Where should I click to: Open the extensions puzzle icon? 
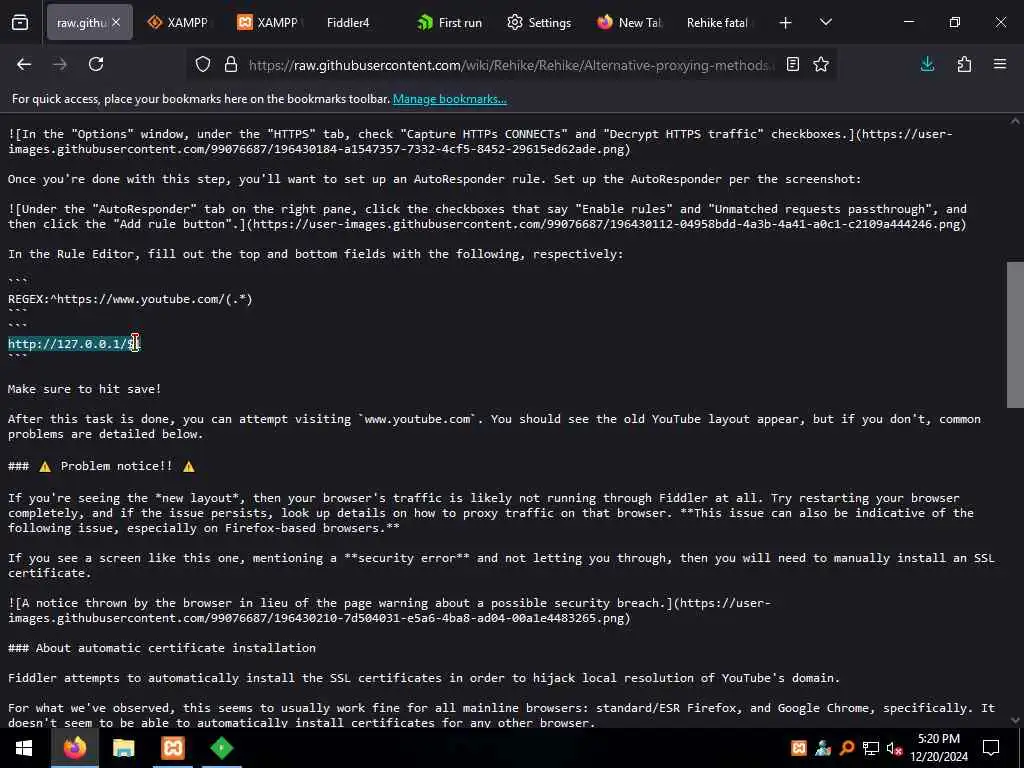click(x=964, y=64)
